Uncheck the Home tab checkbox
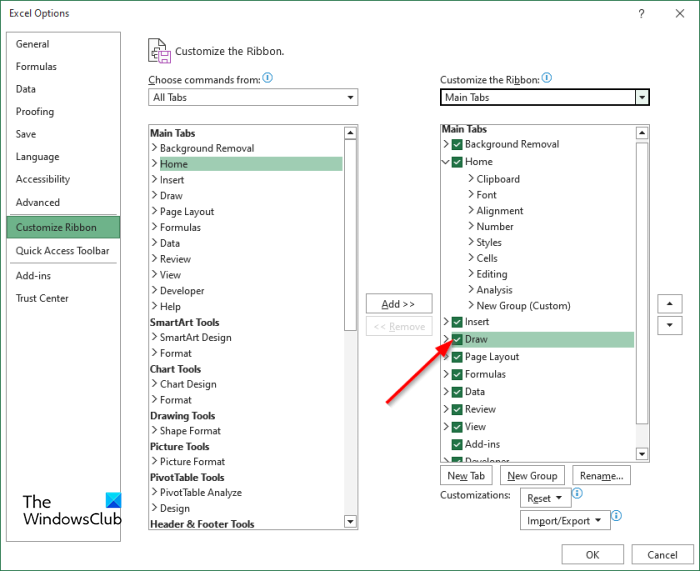Viewport: 700px width, 571px height. click(x=457, y=162)
